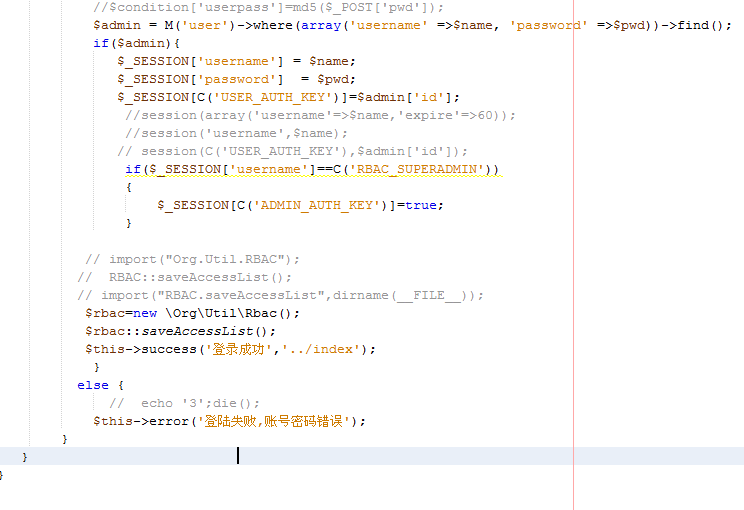The image size is (744, 510).
Task: Click the $rbac::saveAccessList() call
Action: (x=180, y=331)
